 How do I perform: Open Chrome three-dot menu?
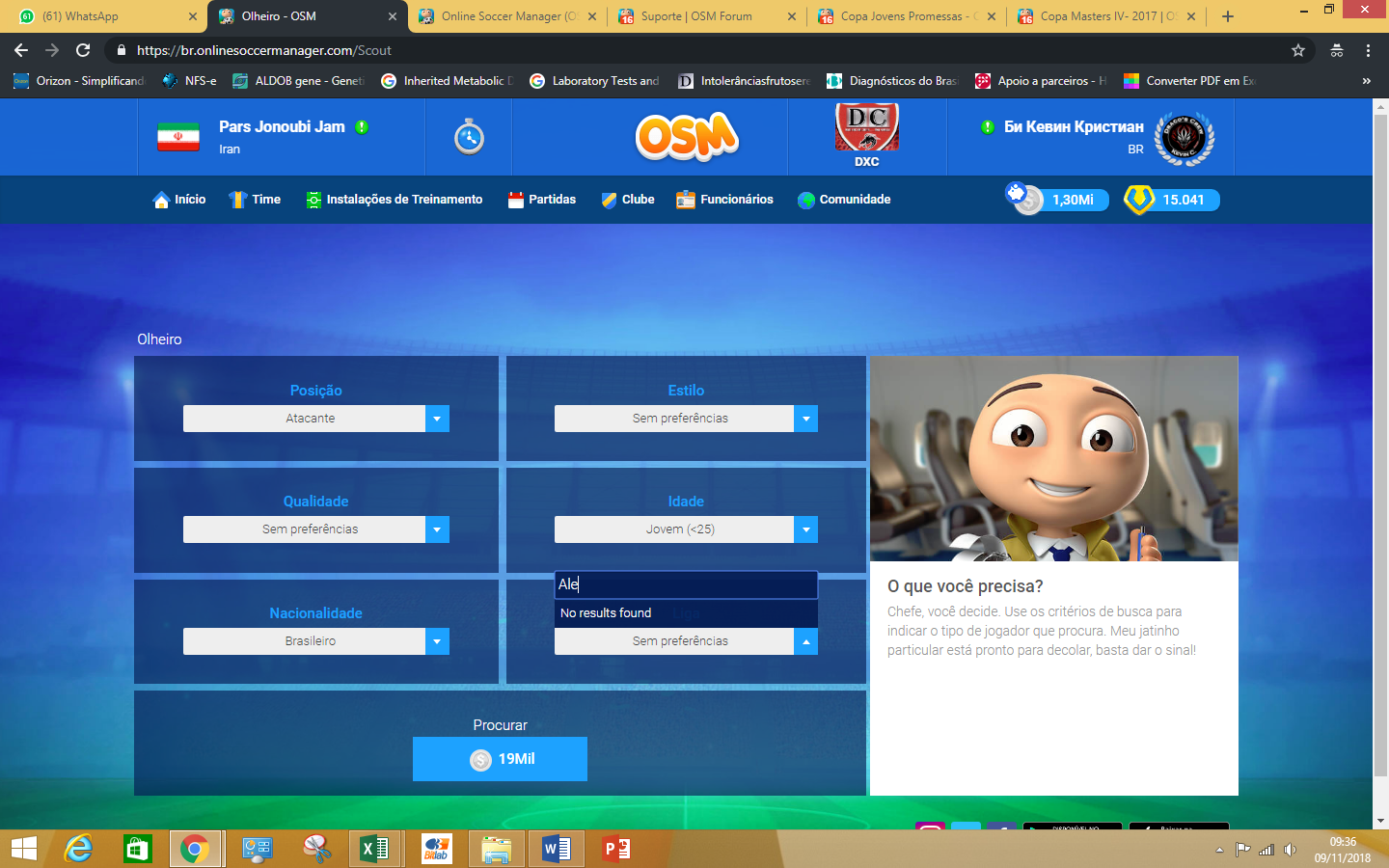[1368, 50]
